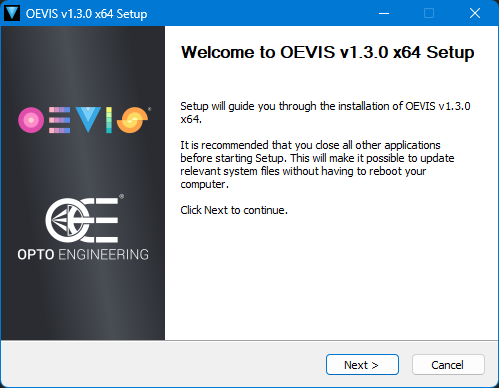Click the Next > button
Viewport: 499px width, 388px height.
362,365
